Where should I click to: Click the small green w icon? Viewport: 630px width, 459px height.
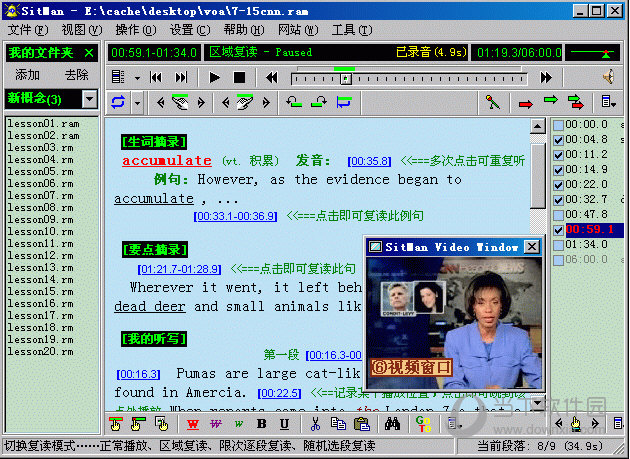pos(239,424)
